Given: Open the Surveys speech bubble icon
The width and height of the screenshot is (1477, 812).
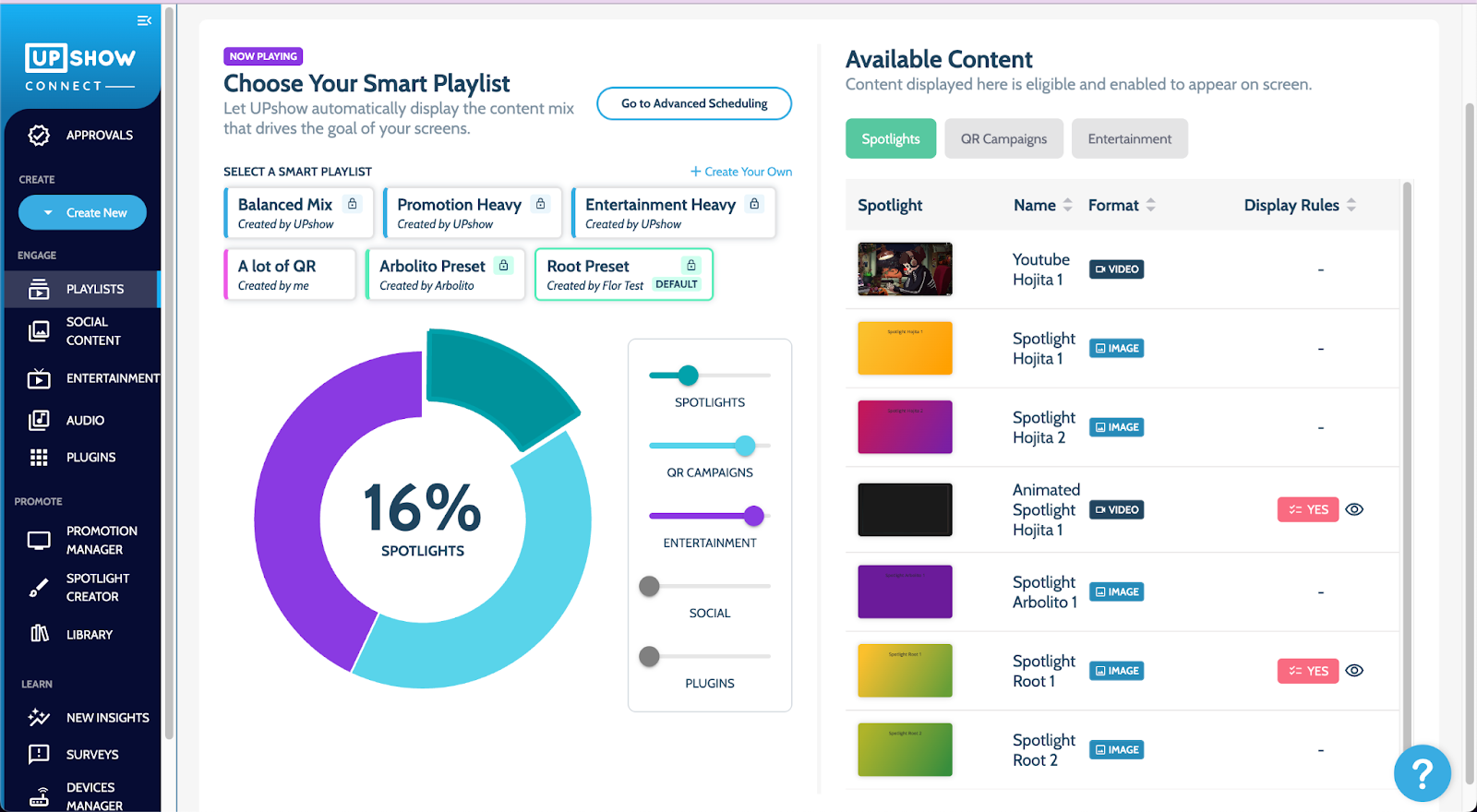Looking at the screenshot, I should (x=39, y=754).
